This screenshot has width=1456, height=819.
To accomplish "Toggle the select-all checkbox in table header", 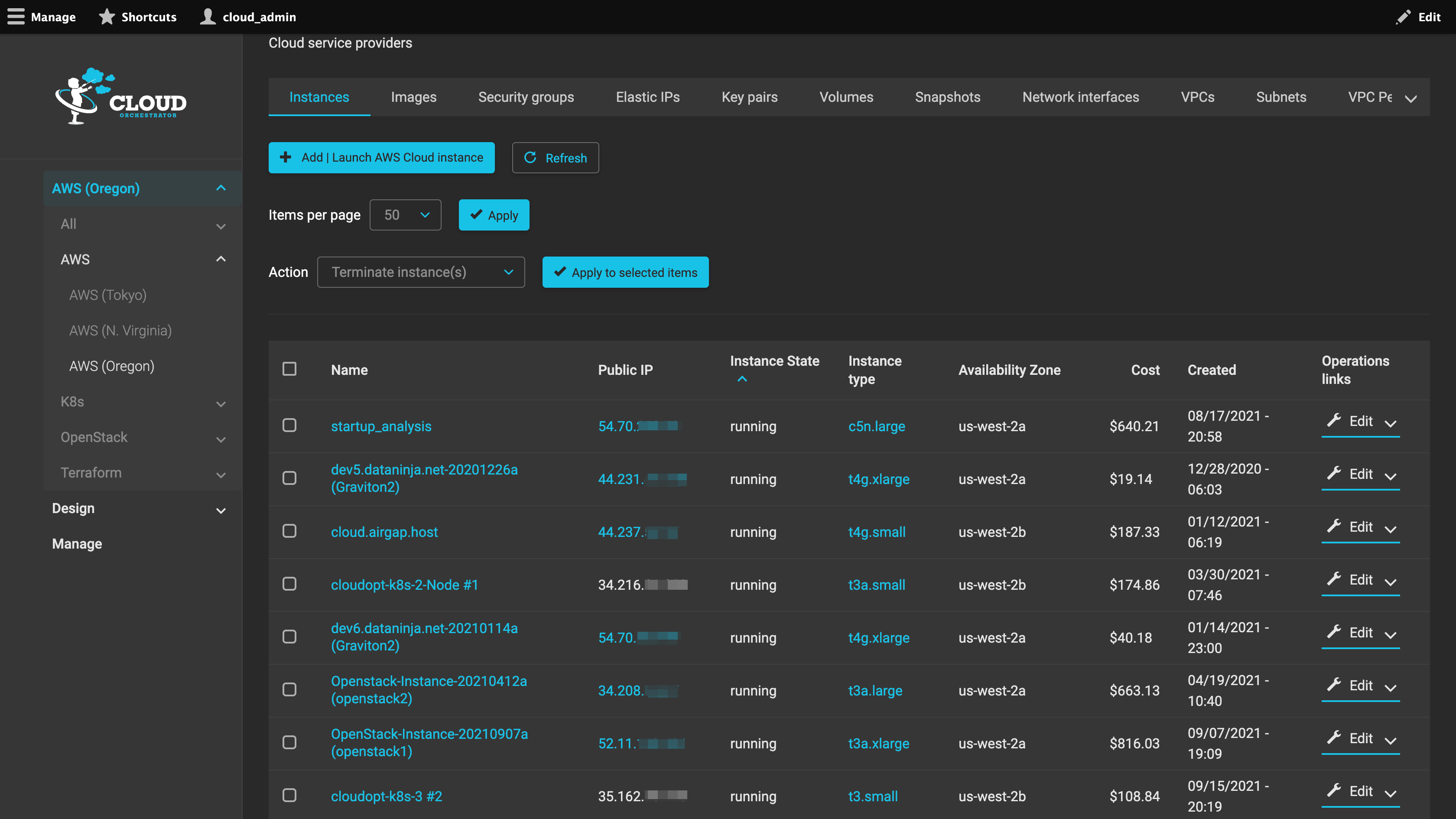I will tap(289, 369).
